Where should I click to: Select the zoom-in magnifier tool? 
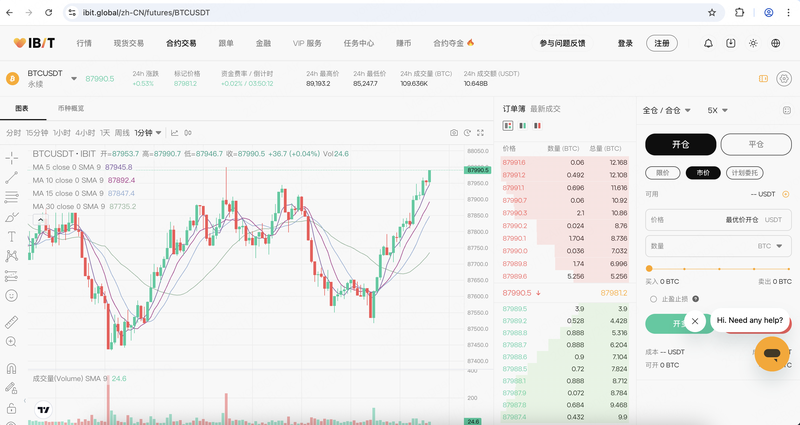[x=11, y=342]
